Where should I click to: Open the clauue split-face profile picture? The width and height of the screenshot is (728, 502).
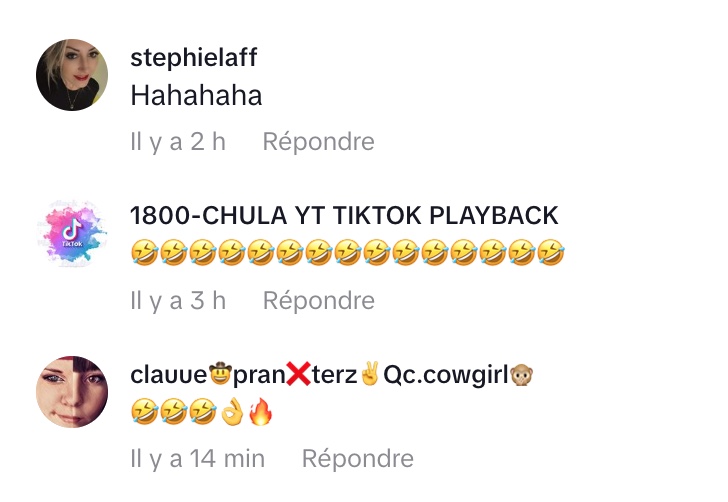pyautogui.click(x=72, y=392)
